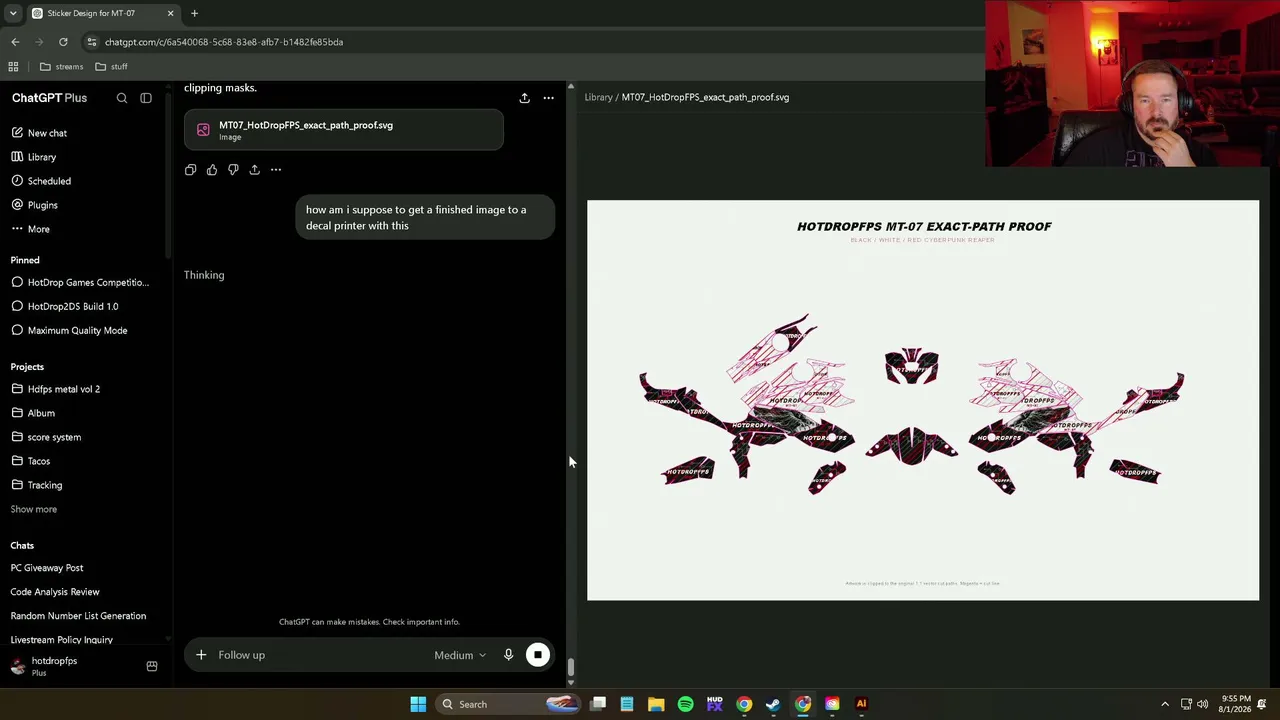Viewport: 1280px width, 720px height.
Task: Click the SVG proof preview image
Action: coord(923,400)
